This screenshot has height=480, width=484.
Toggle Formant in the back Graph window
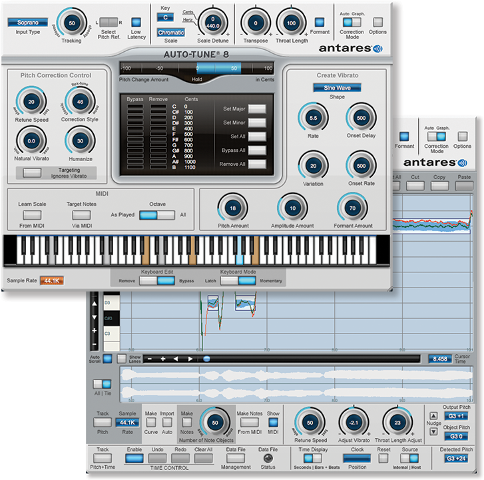click(x=404, y=136)
